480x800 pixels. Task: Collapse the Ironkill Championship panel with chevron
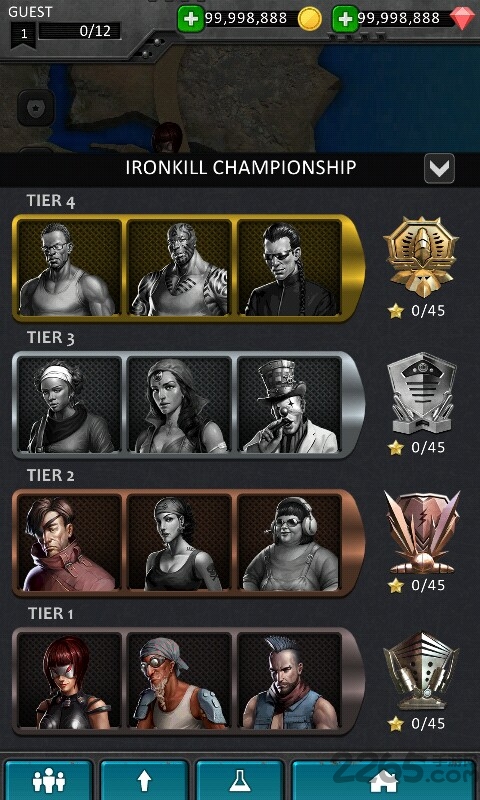pos(439,168)
